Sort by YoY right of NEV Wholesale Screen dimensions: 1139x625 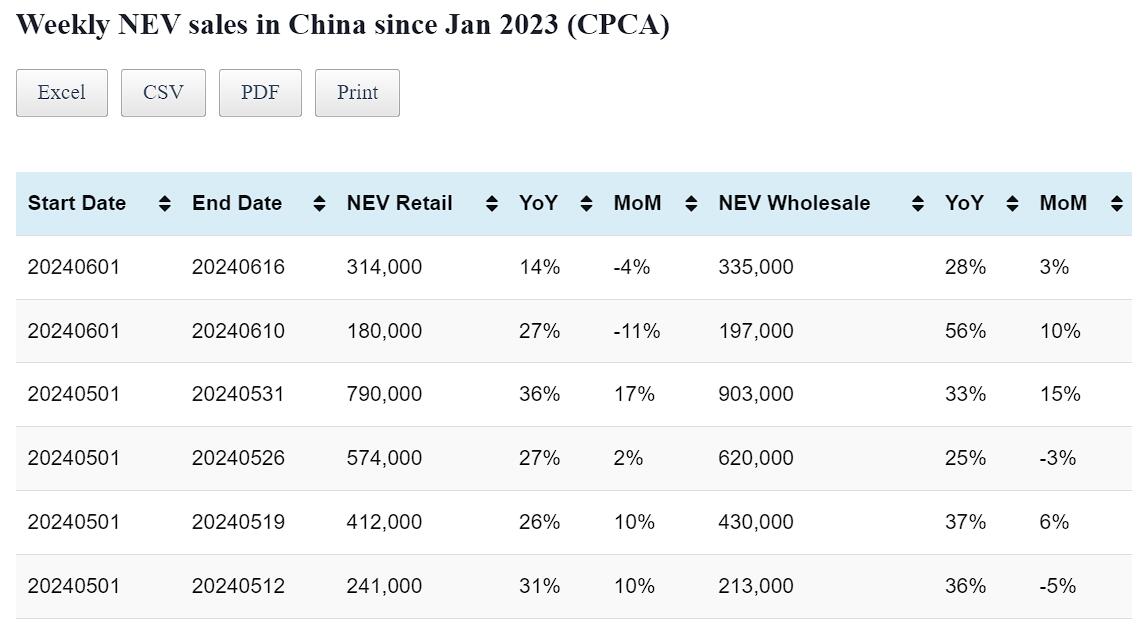point(1012,204)
